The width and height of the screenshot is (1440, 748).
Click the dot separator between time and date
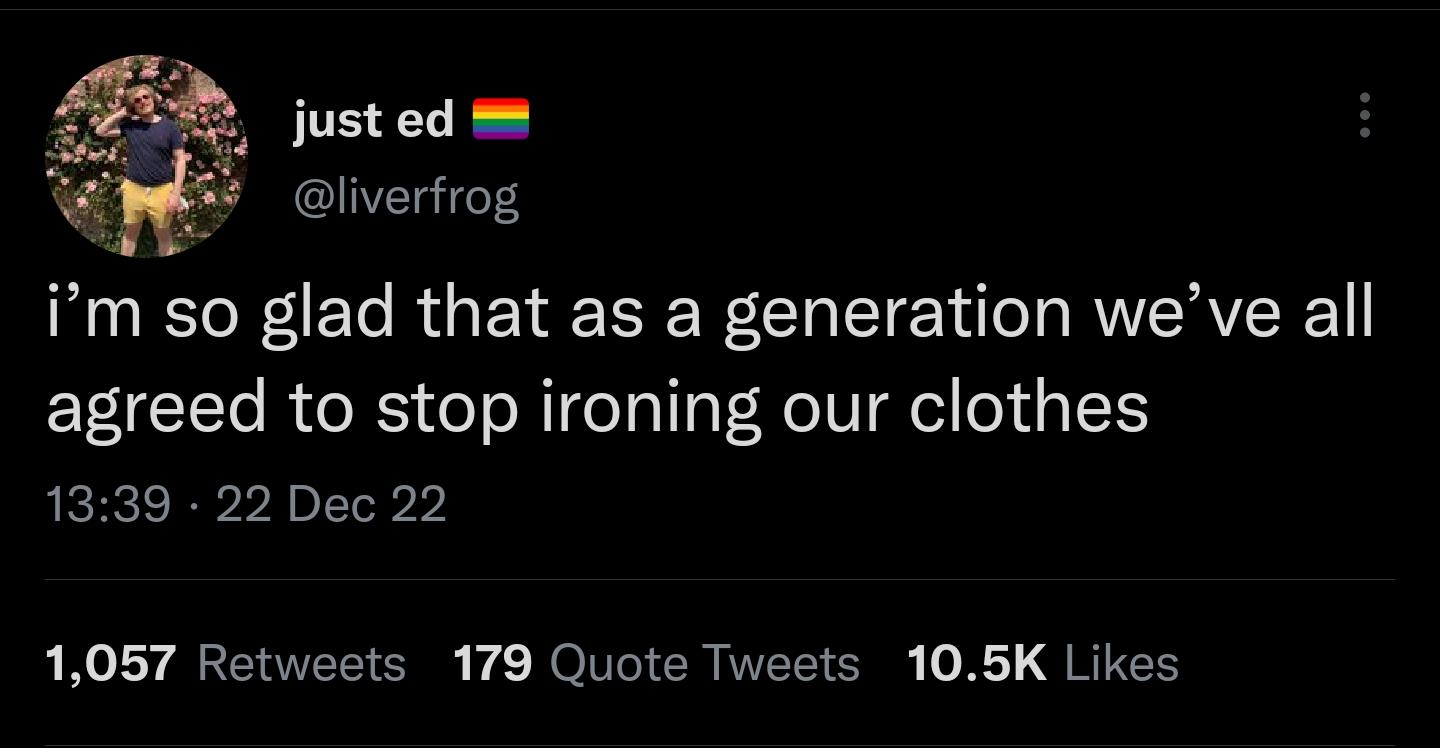point(193,503)
